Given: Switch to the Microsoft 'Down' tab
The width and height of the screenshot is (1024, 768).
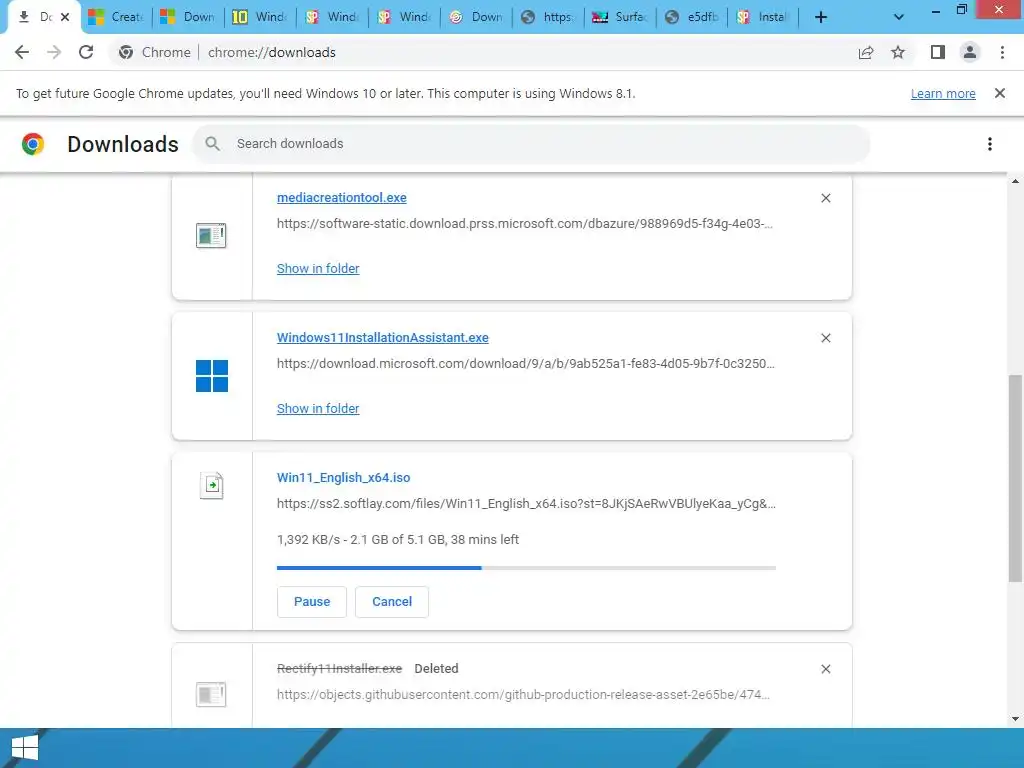Looking at the screenshot, I should [188, 17].
